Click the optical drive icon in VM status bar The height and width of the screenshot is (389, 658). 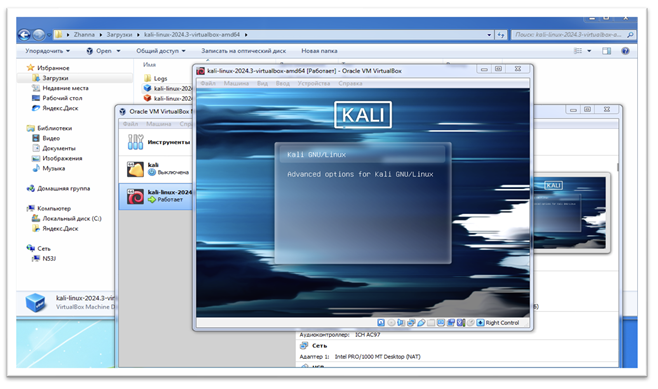[391, 322]
